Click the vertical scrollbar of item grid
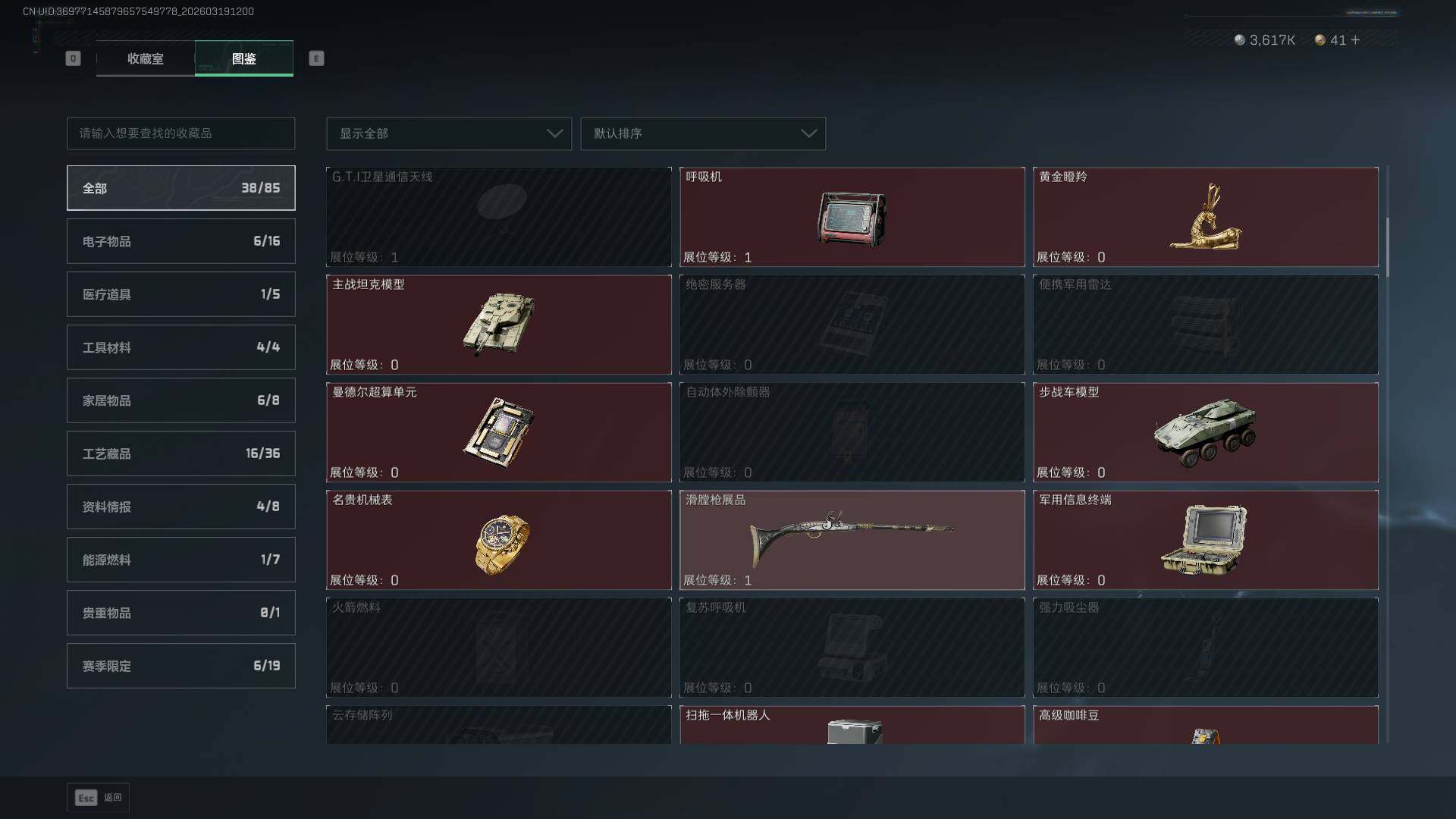The image size is (1456, 819). click(x=1387, y=247)
